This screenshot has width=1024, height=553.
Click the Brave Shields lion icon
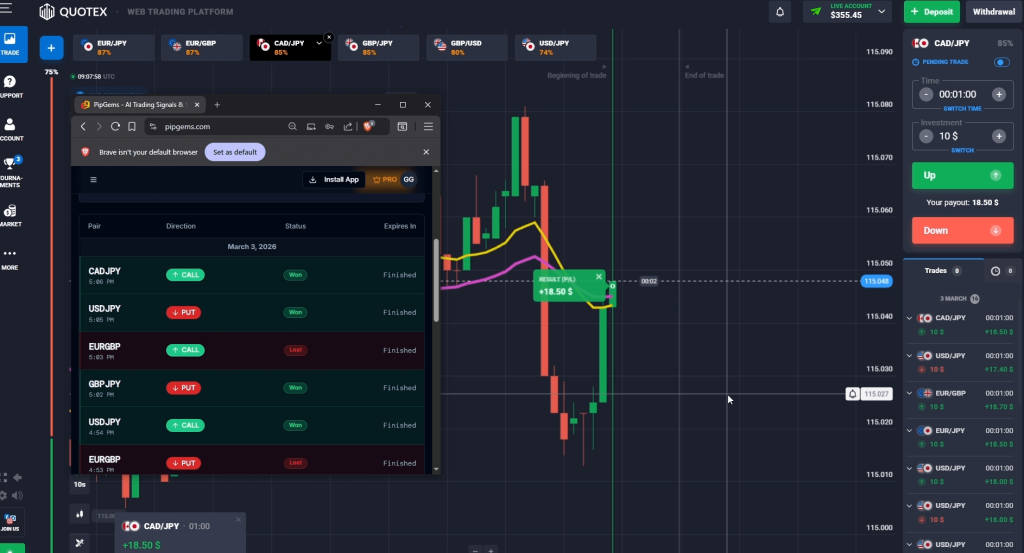point(368,127)
